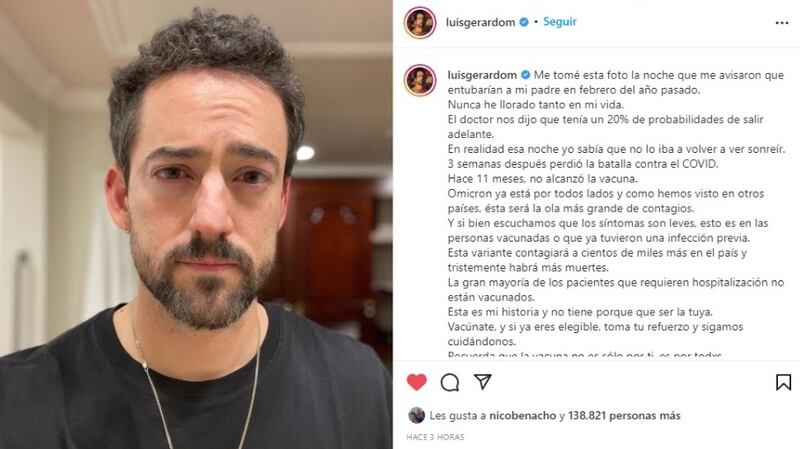The width and height of the screenshot is (800, 449).
Task: View the 138,821 personas más likes list
Action: [x=624, y=416]
